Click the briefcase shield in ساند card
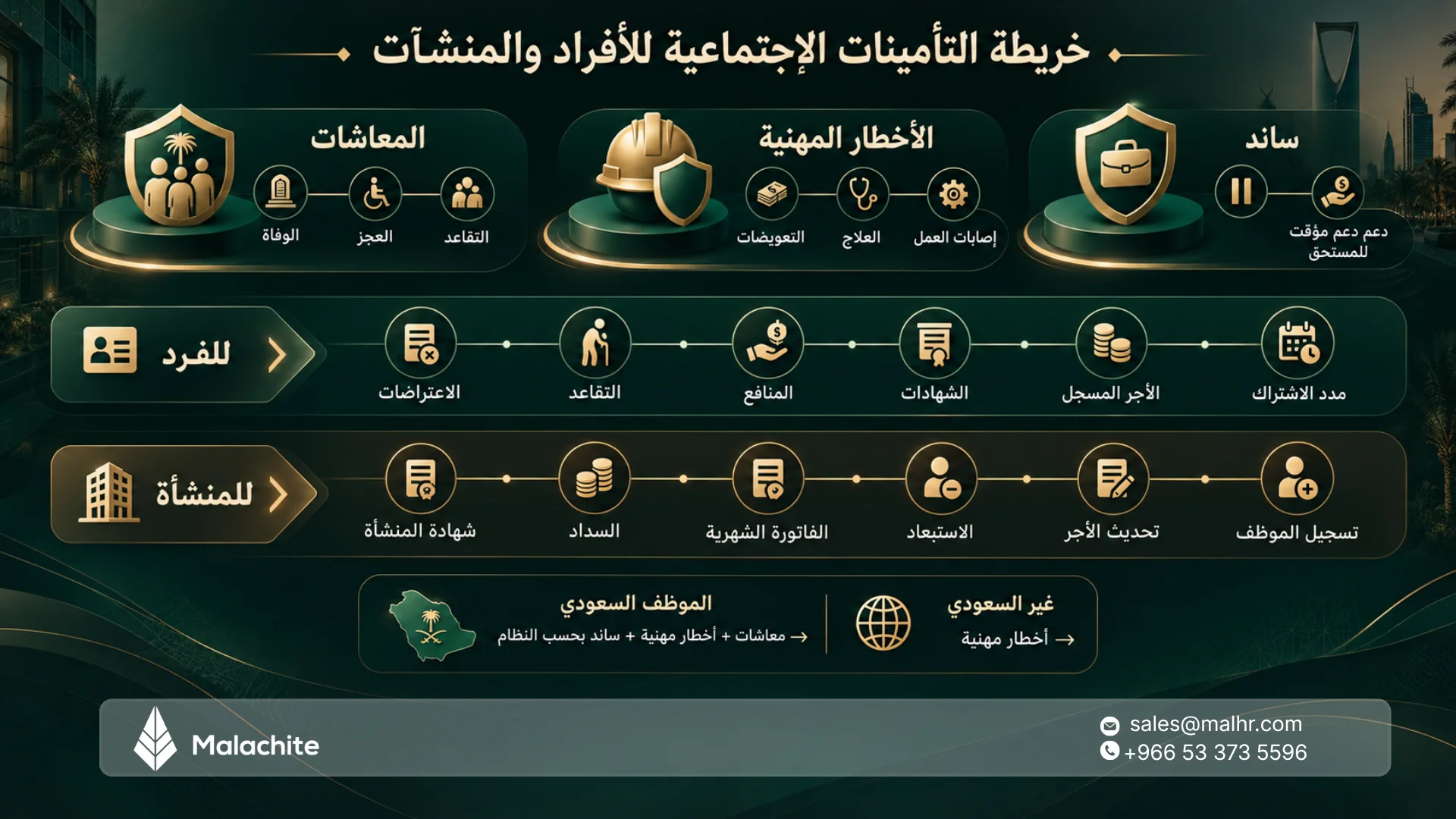Screen dimensions: 1456x819 (1125, 164)
